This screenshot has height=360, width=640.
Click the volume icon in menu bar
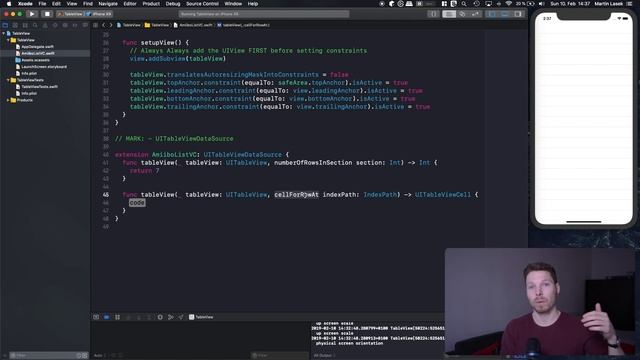542,4
